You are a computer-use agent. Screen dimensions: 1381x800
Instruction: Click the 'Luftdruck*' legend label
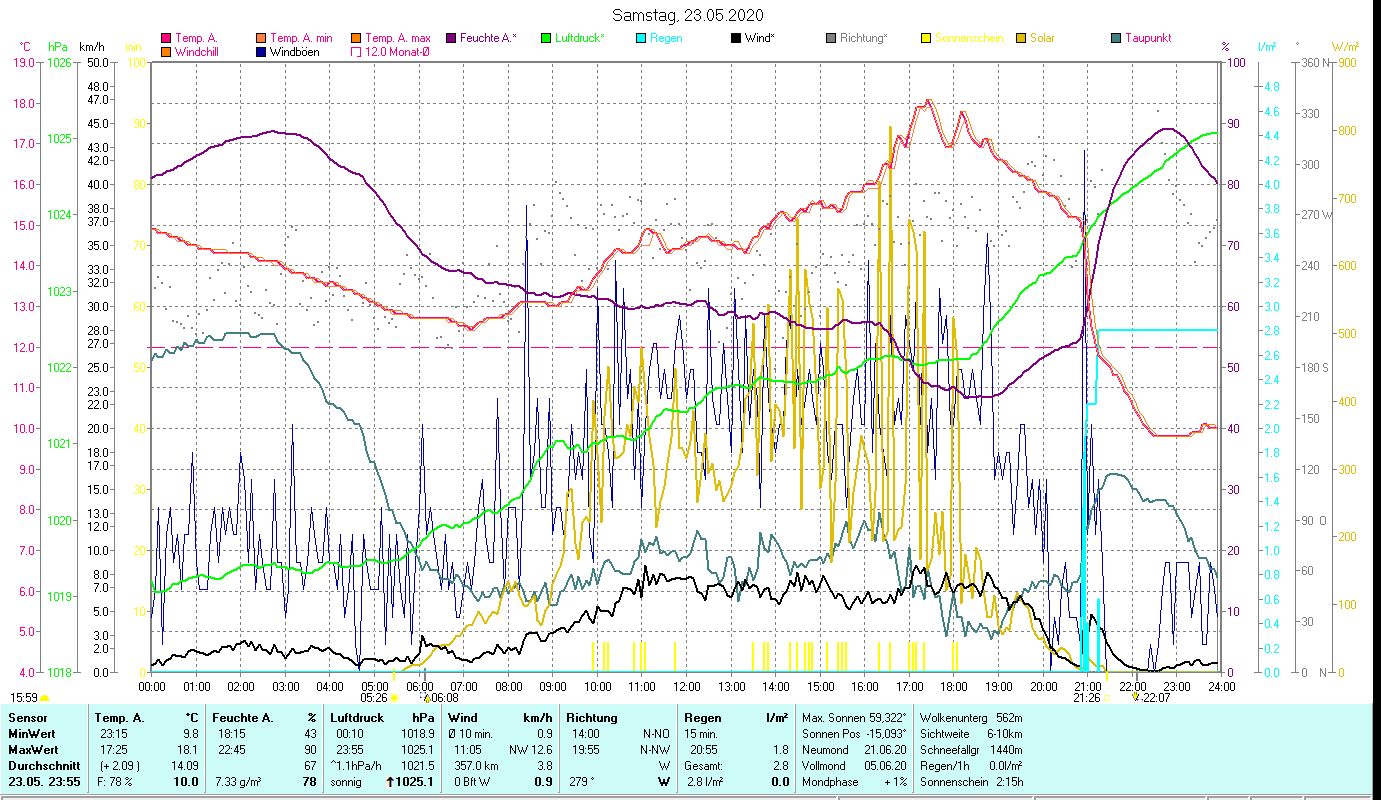(580, 38)
